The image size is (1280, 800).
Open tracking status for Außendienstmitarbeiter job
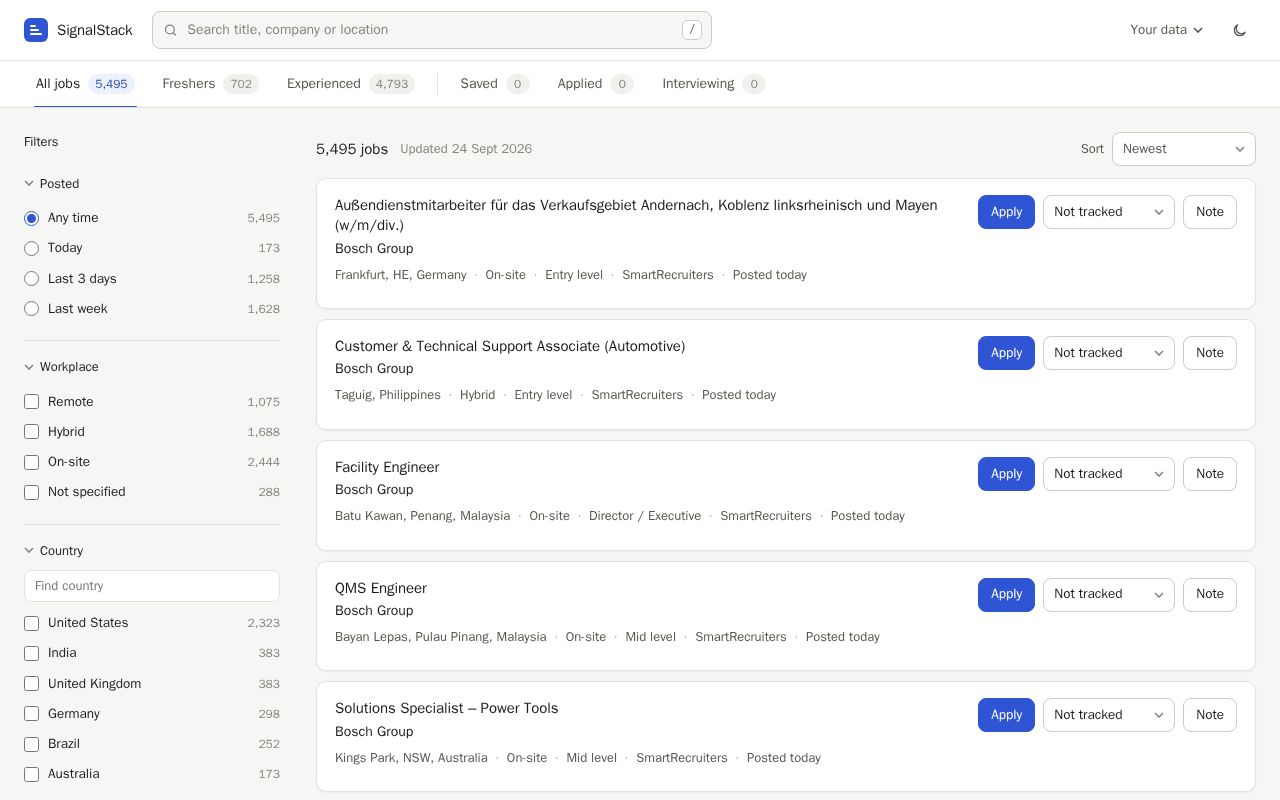pyautogui.click(x=1109, y=212)
